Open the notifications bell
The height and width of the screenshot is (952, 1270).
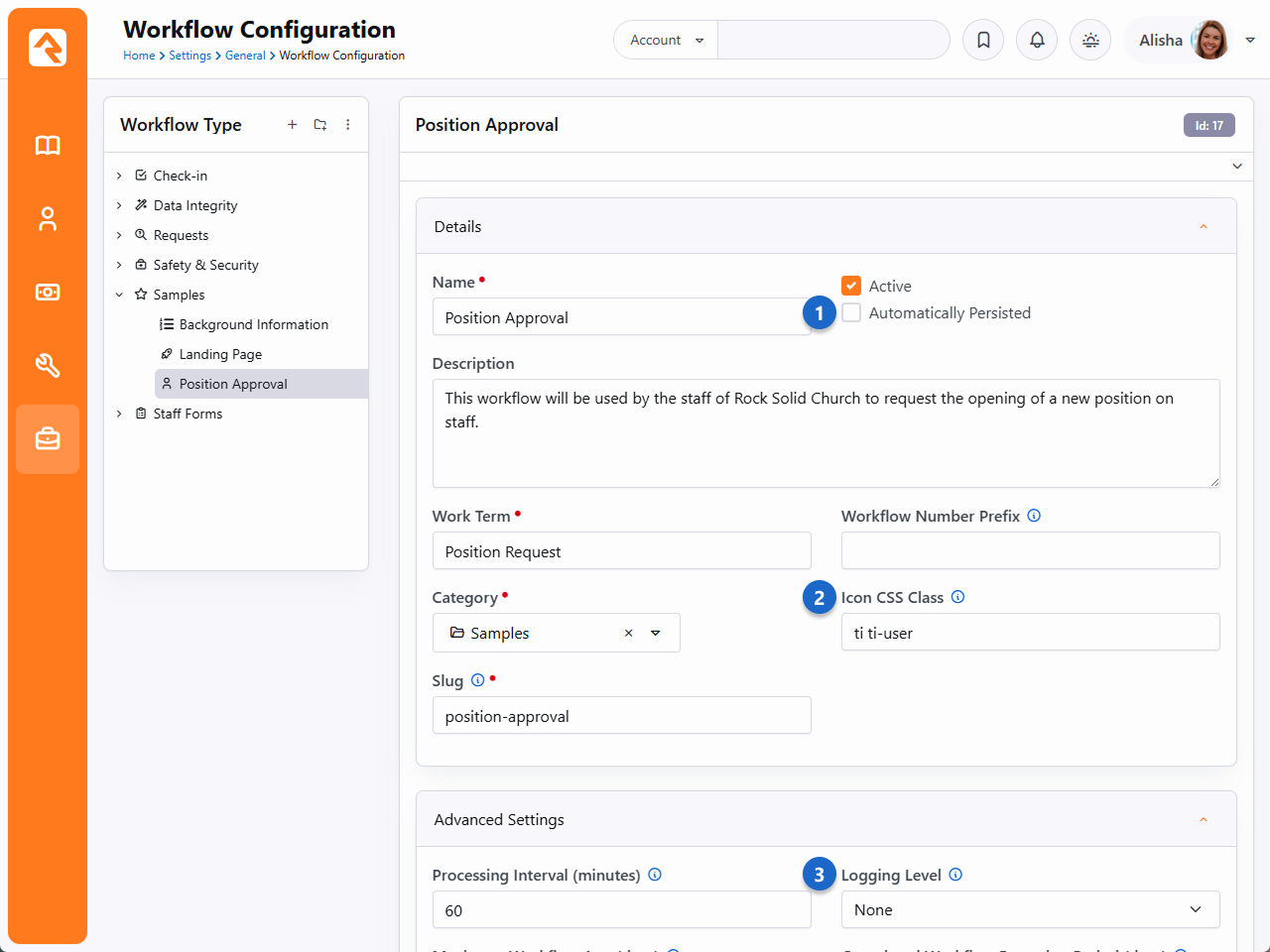click(1037, 40)
